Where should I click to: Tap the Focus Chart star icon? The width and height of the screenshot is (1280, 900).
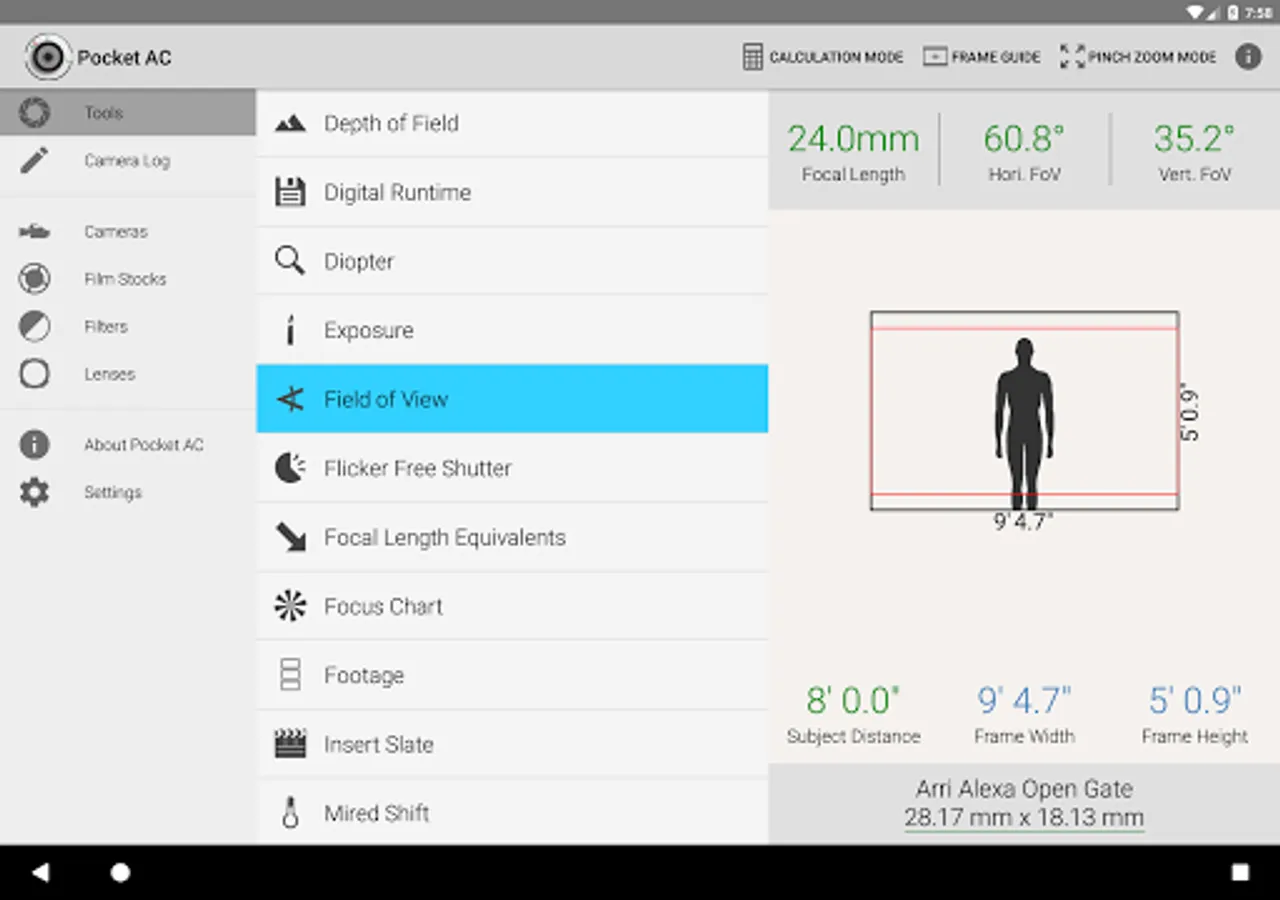click(x=290, y=606)
